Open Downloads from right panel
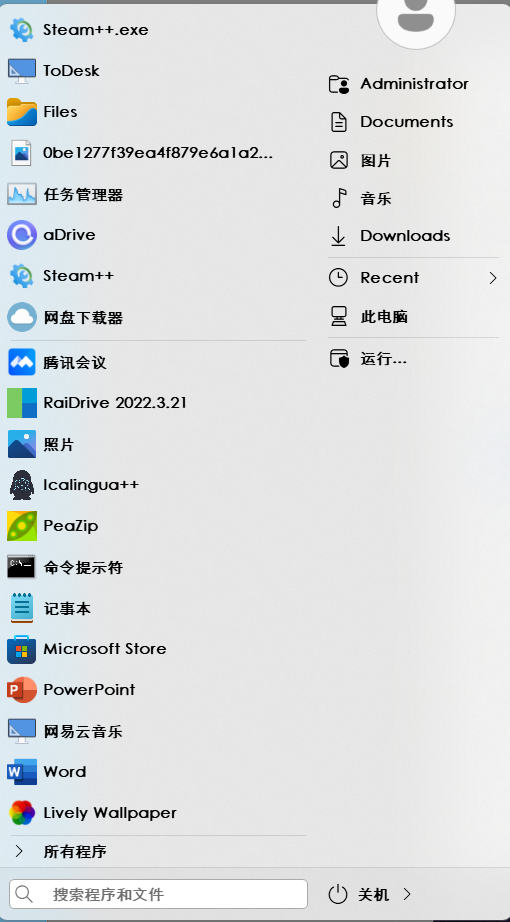Viewport: 510px width, 922px height. click(413, 236)
